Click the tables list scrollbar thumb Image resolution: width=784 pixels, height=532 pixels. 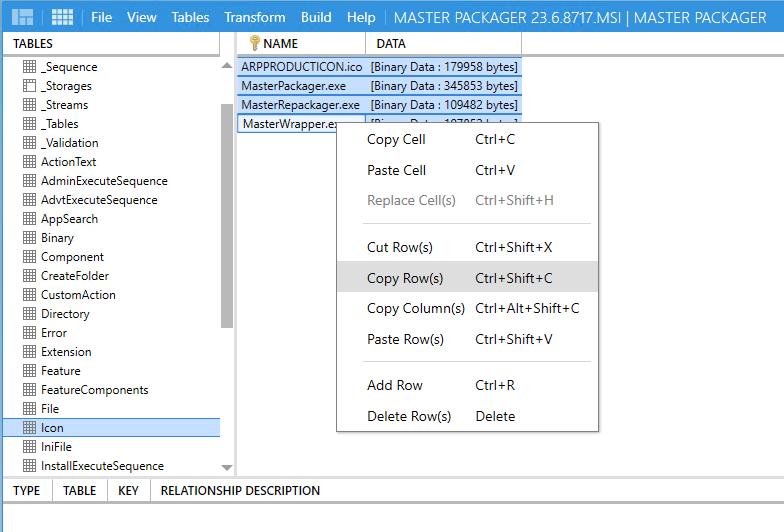pyautogui.click(x=226, y=216)
